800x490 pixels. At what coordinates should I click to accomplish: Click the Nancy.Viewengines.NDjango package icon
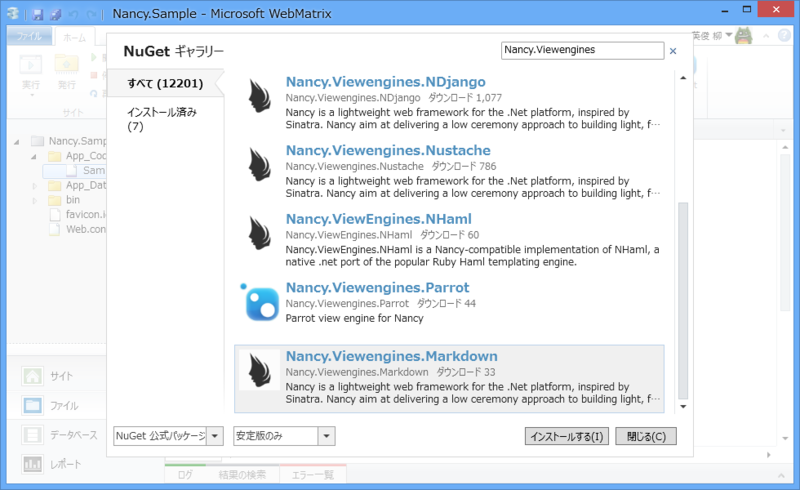click(x=259, y=96)
